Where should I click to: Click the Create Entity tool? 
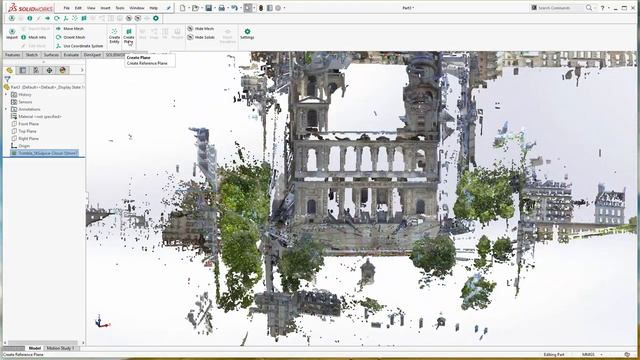tap(114, 36)
